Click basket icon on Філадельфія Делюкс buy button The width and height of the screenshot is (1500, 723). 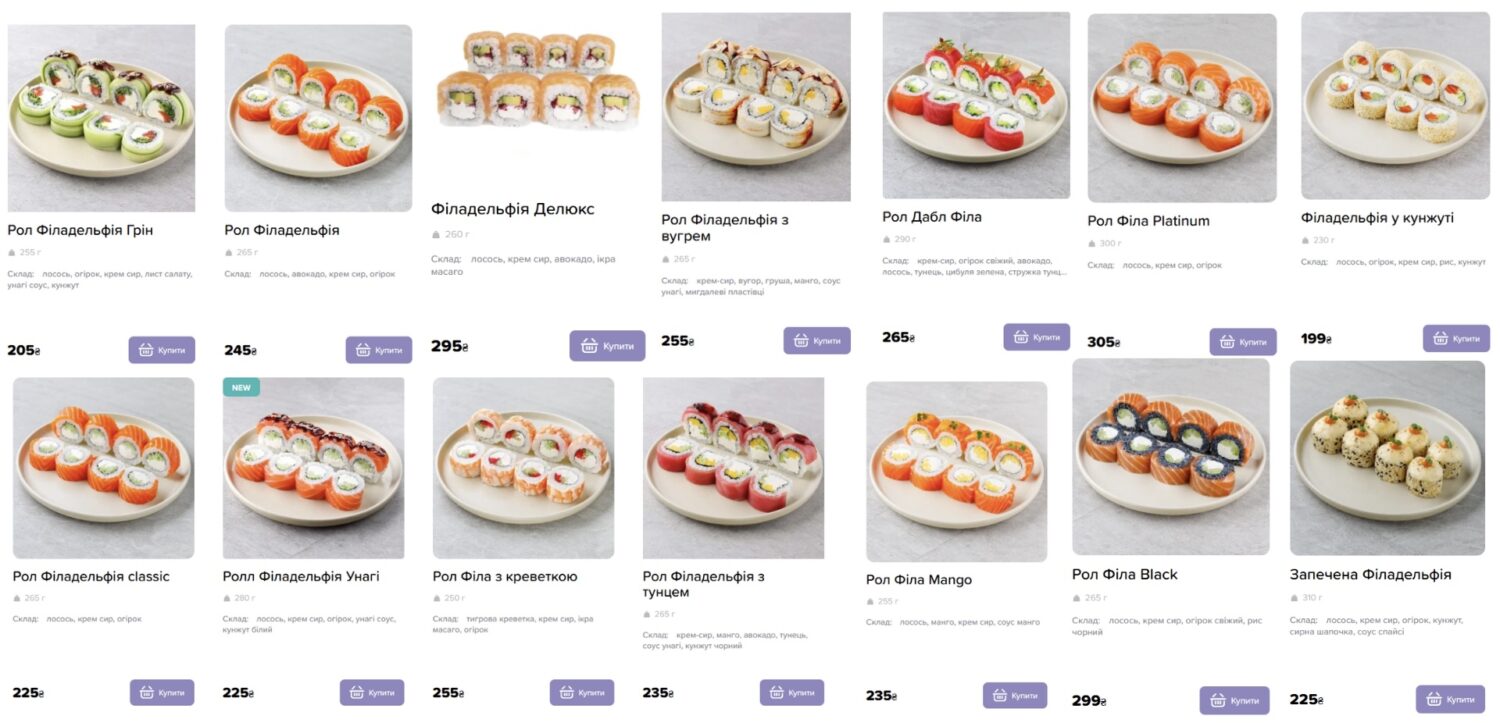pos(589,346)
